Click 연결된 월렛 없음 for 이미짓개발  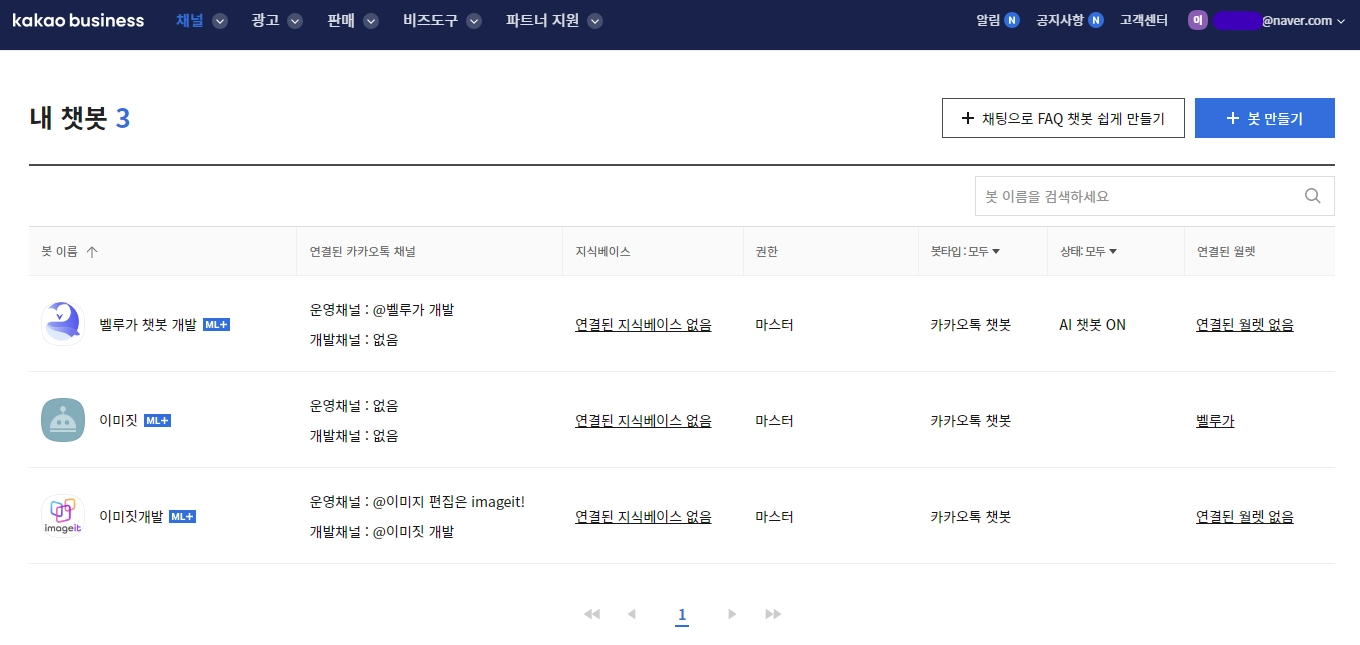[x=1245, y=517]
